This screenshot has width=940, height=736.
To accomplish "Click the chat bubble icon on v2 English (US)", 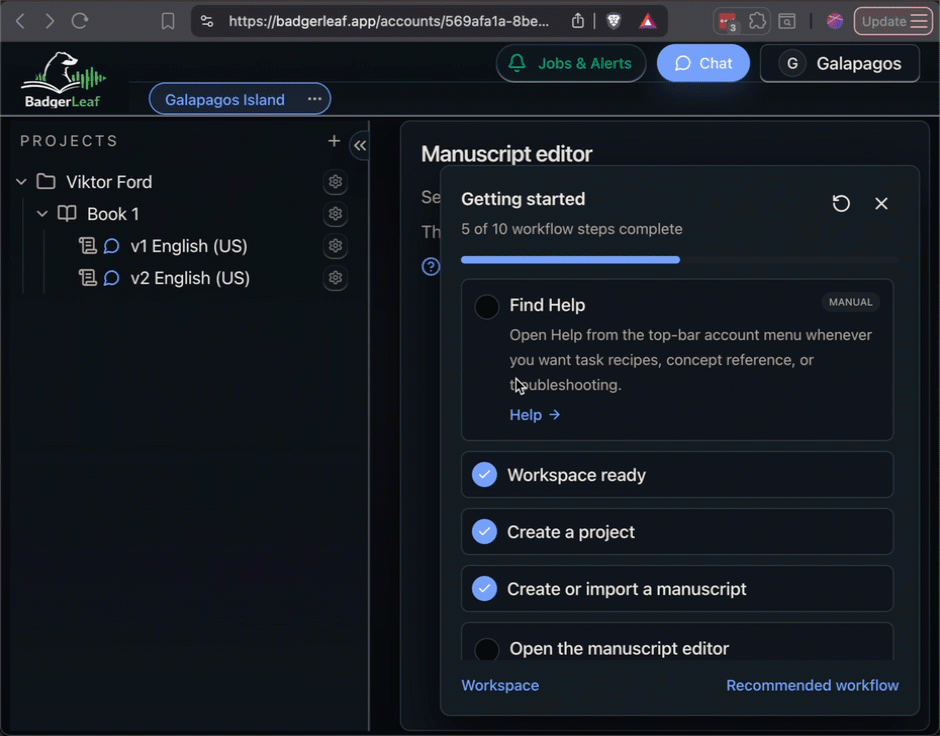I will point(112,278).
